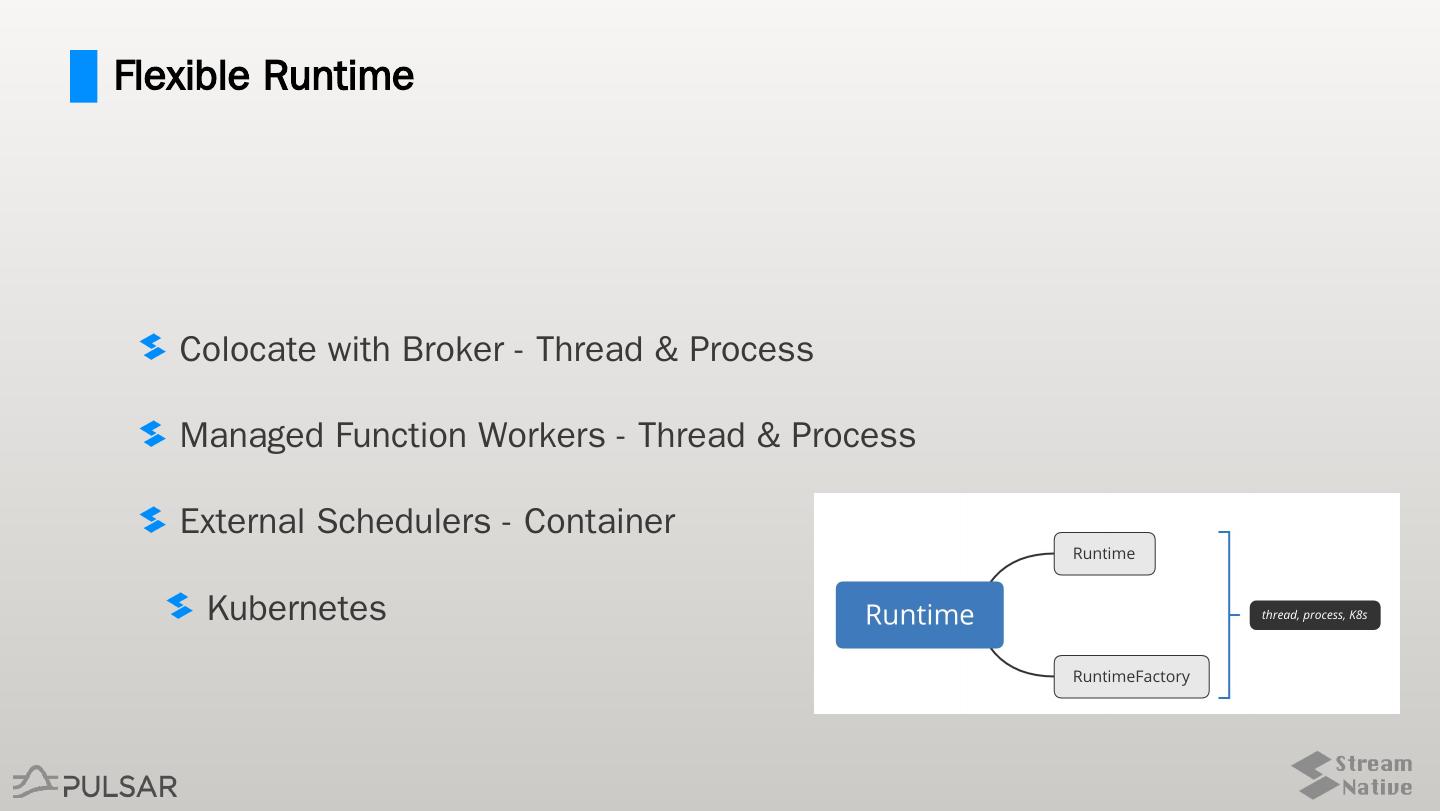Click the small gray Runtime node
Viewport: 1440px width, 811px height.
(1104, 554)
